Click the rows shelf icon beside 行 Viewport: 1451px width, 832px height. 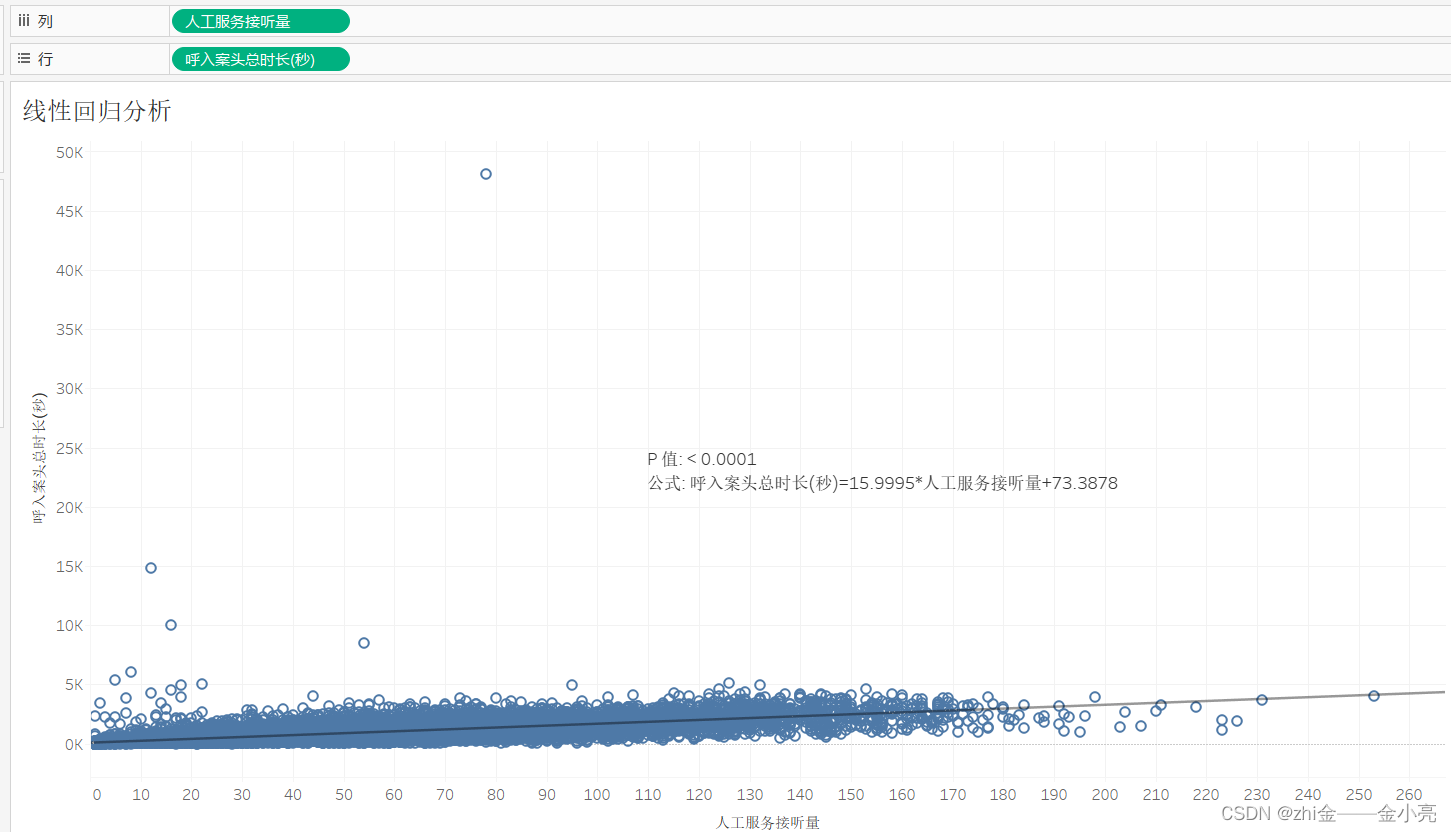coord(24,59)
